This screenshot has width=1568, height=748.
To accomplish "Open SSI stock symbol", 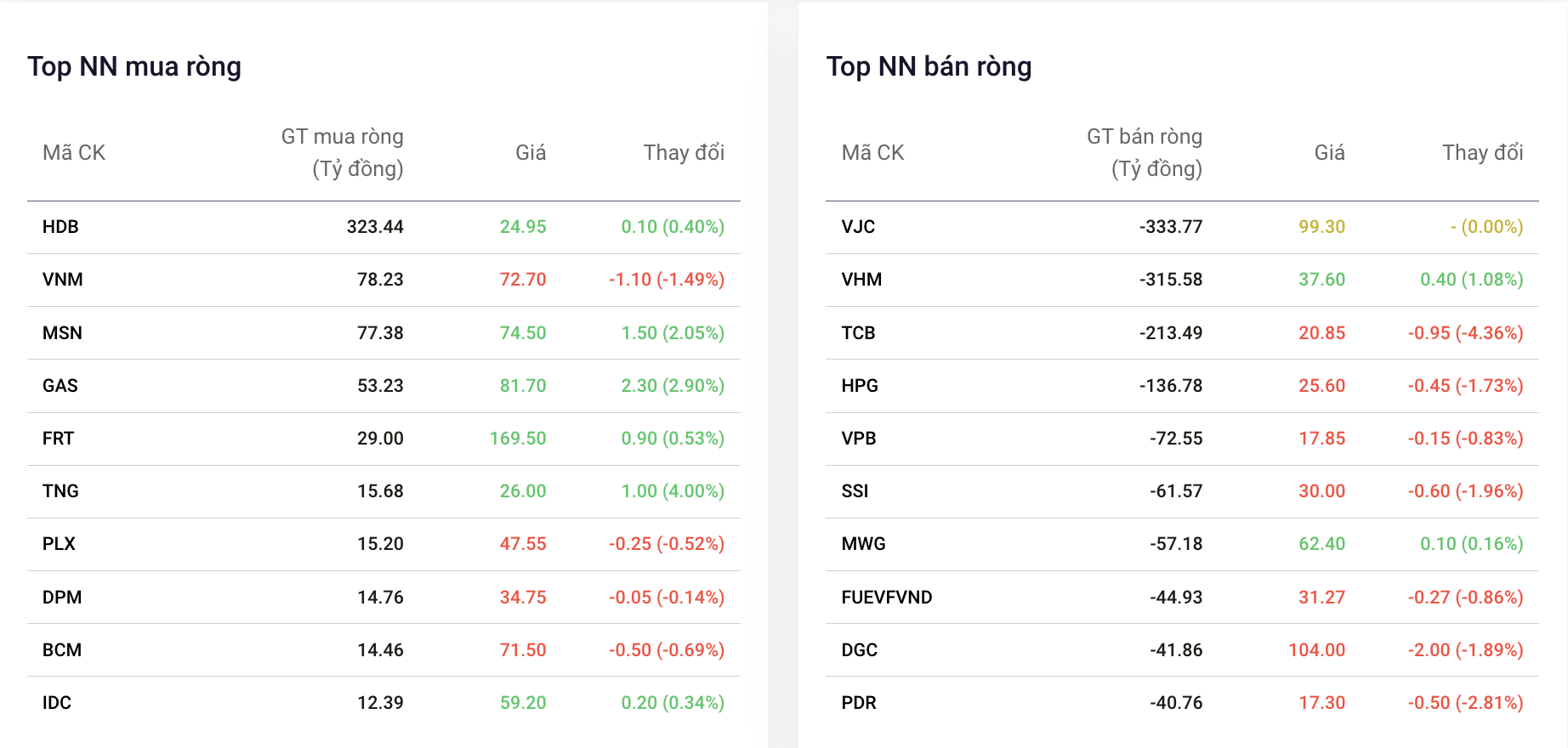I will tap(855, 491).
